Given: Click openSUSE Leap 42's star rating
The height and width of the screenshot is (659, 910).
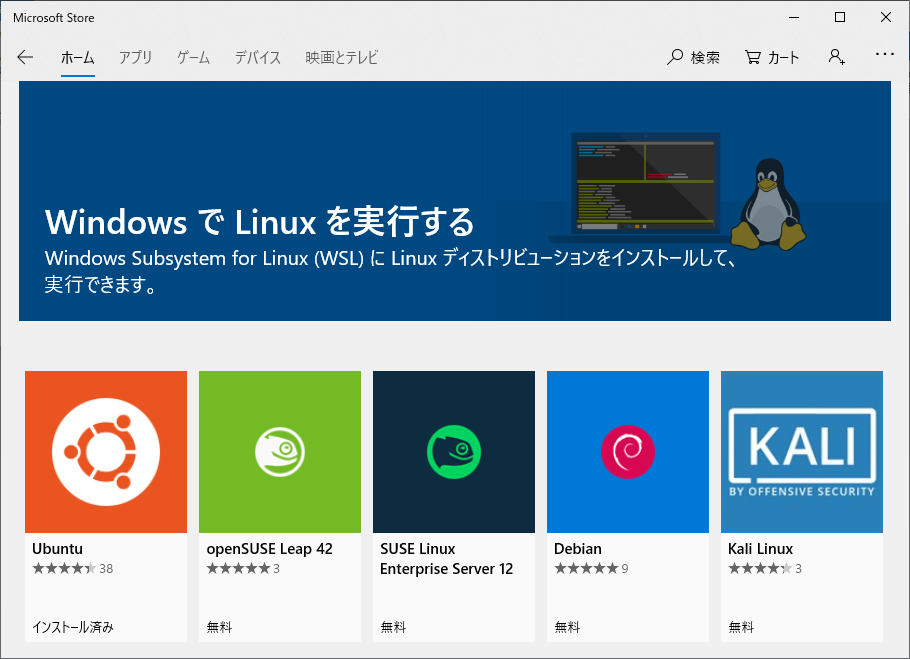Looking at the screenshot, I should 243,569.
